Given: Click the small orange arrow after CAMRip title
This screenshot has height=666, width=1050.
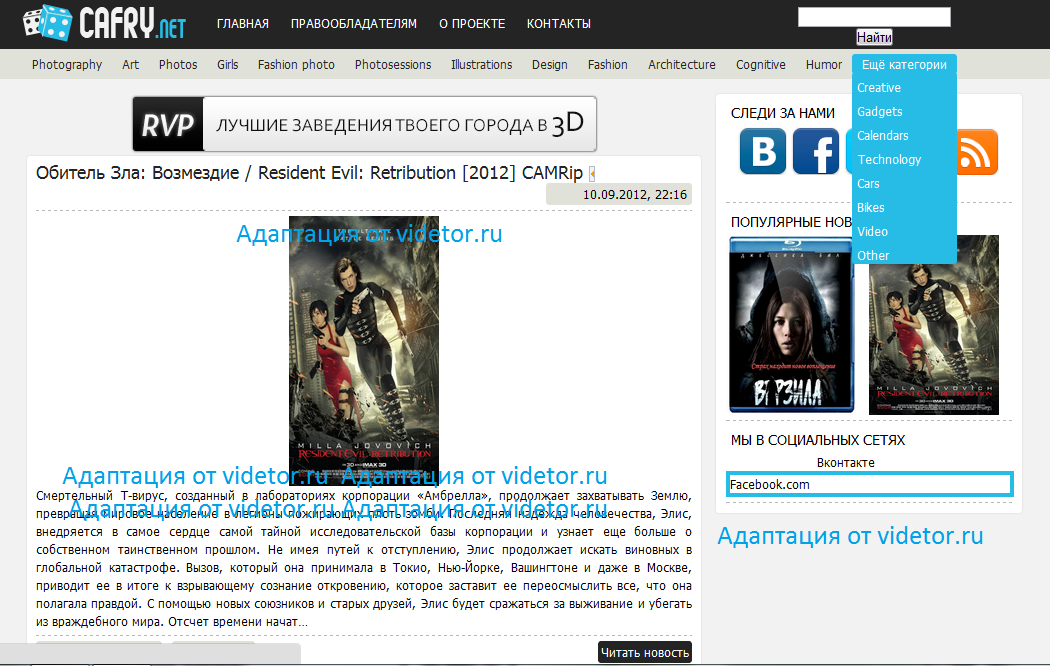Looking at the screenshot, I should coord(592,174).
